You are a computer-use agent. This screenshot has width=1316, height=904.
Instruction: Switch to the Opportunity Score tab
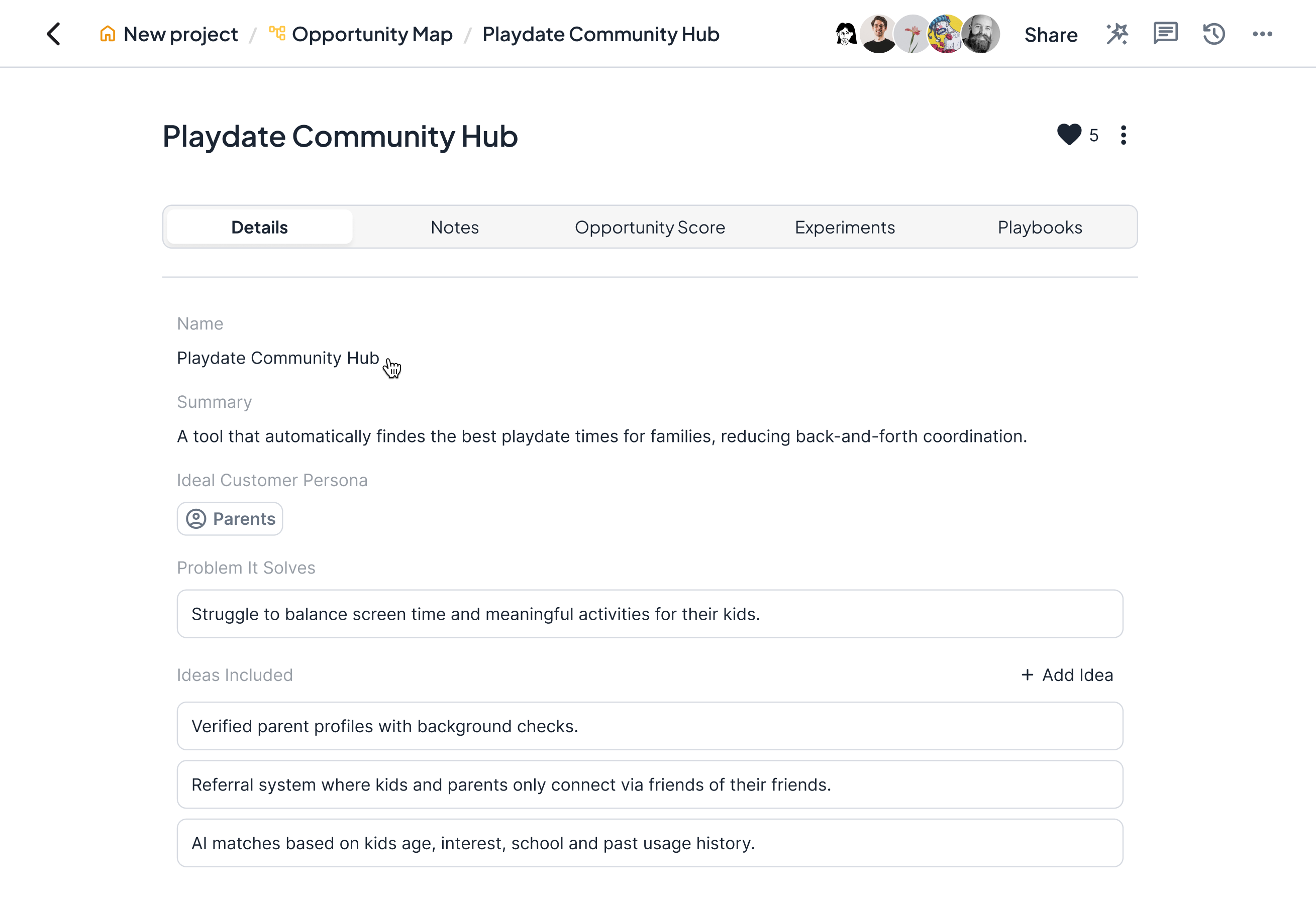pos(650,227)
